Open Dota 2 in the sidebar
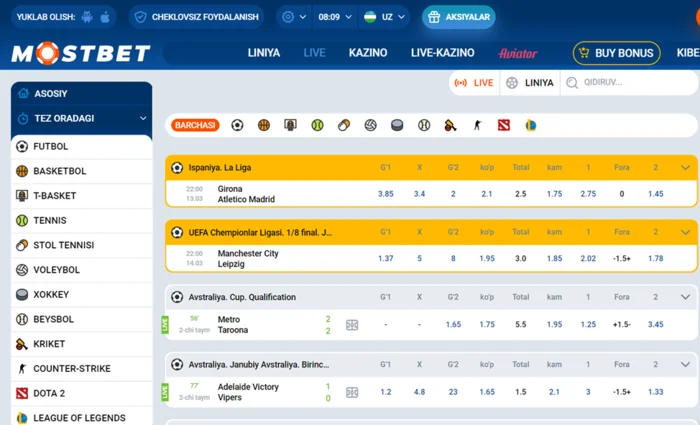This screenshot has width=700, height=425. [x=81, y=393]
